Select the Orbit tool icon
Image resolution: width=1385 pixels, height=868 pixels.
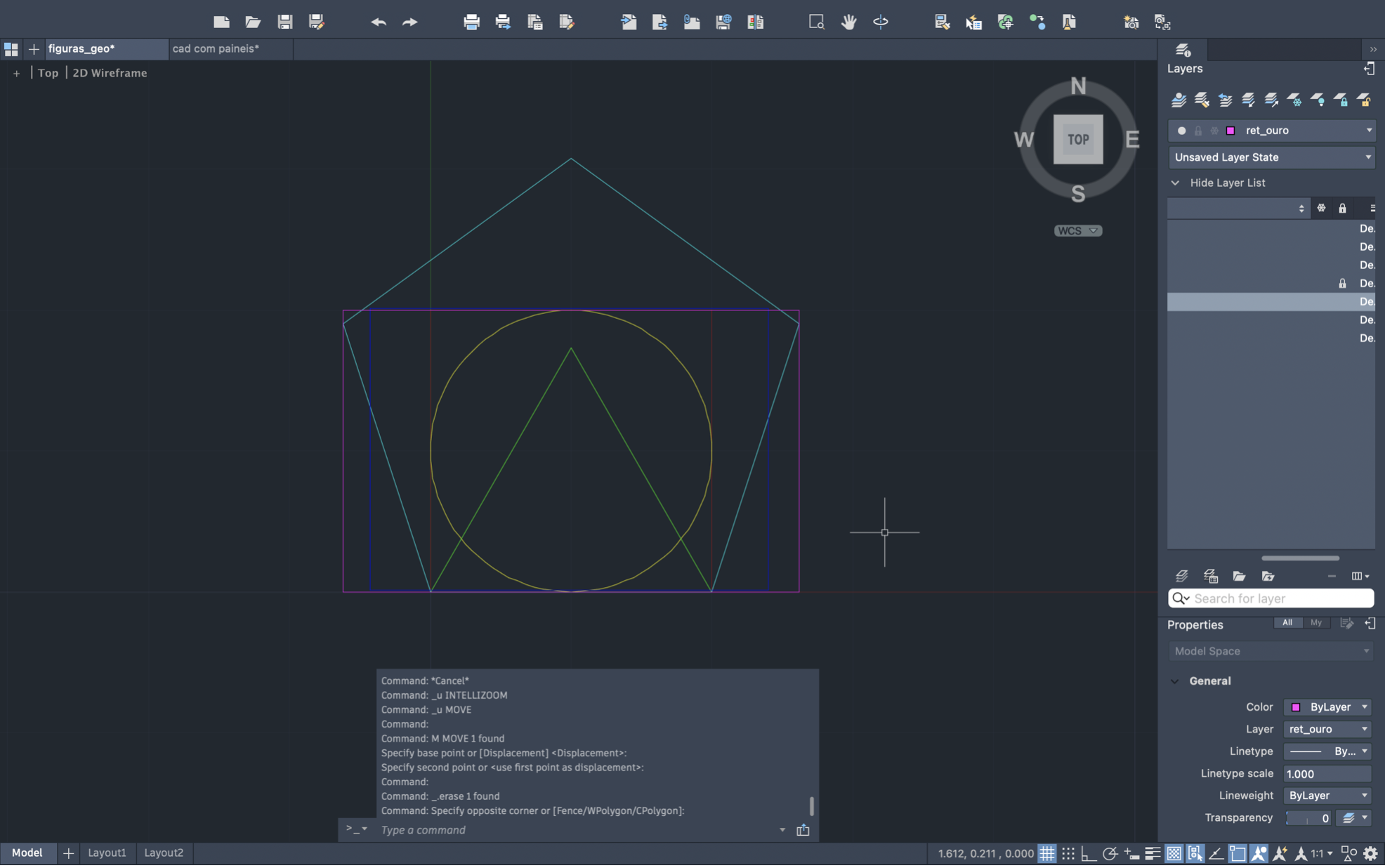(x=880, y=22)
